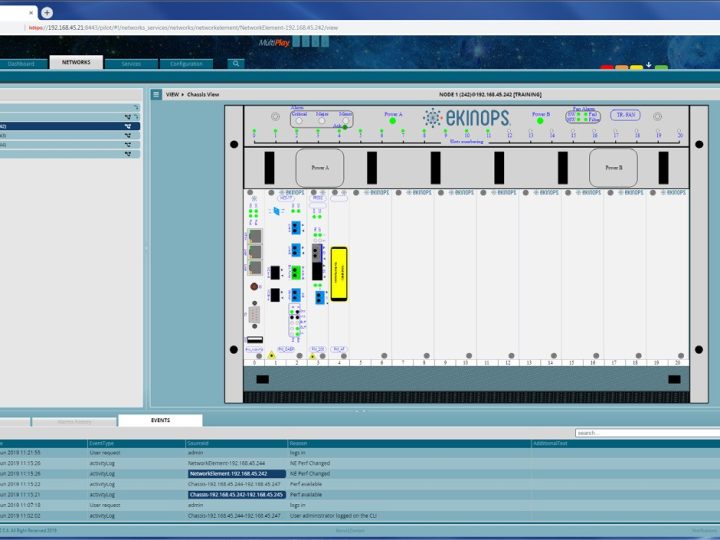Viewport: 720px width, 540px height.
Task: Click the small refresh icon atop left tree
Action: tap(136, 107)
